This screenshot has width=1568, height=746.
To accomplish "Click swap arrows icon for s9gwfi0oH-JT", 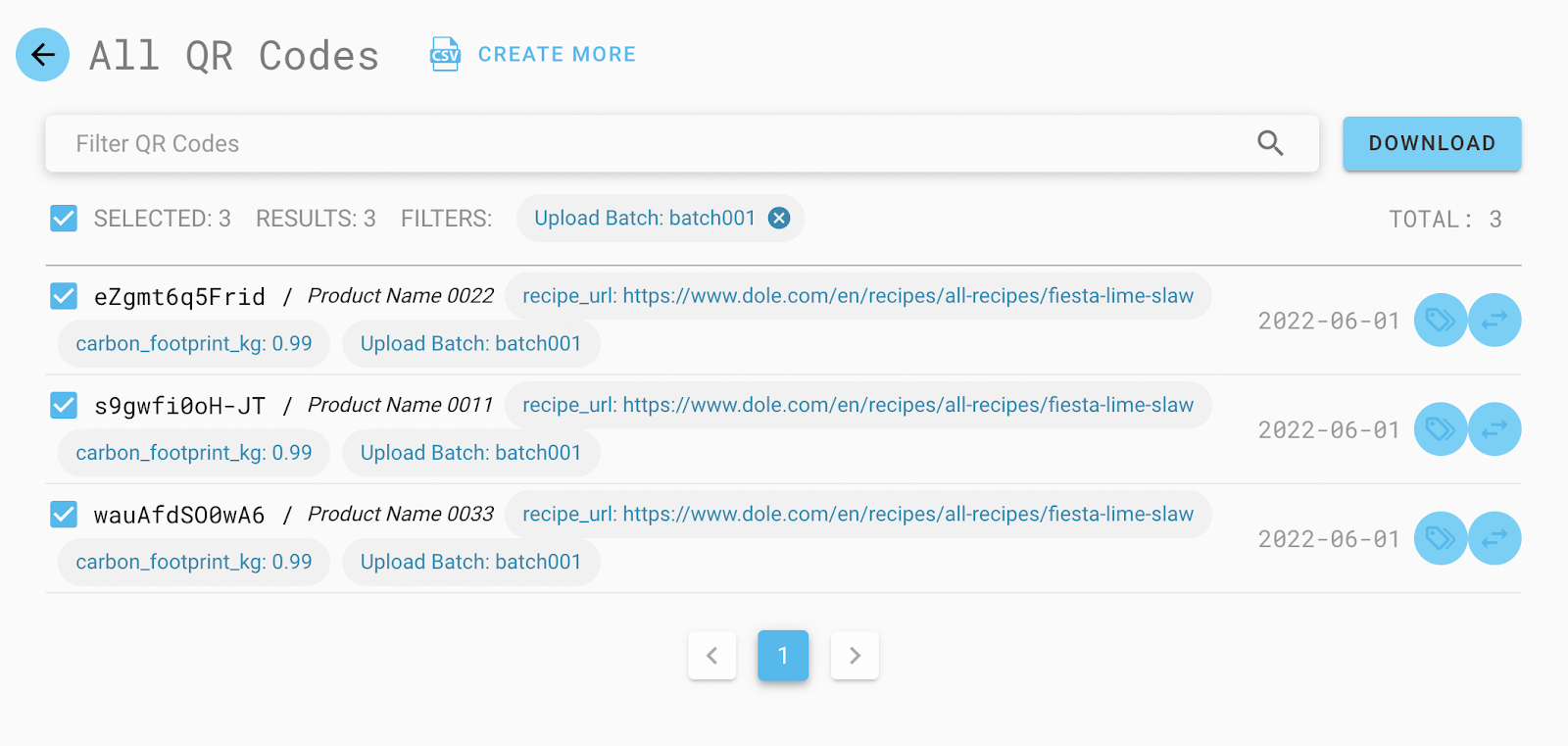I will pyautogui.click(x=1494, y=429).
